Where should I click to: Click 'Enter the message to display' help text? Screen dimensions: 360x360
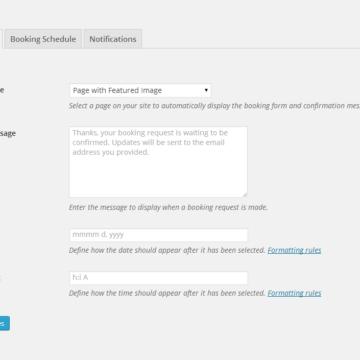168,207
